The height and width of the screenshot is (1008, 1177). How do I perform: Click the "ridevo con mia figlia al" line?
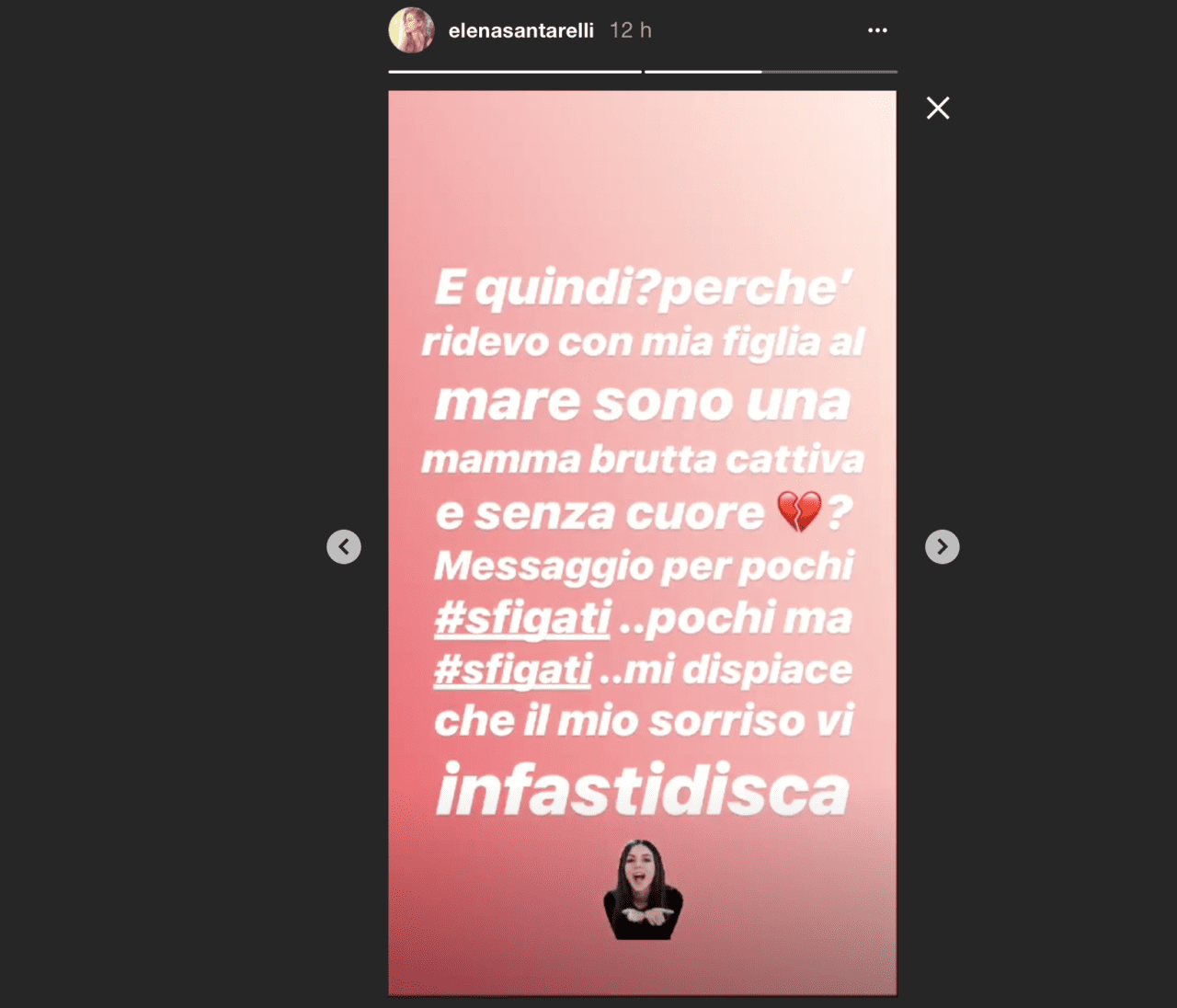click(643, 342)
